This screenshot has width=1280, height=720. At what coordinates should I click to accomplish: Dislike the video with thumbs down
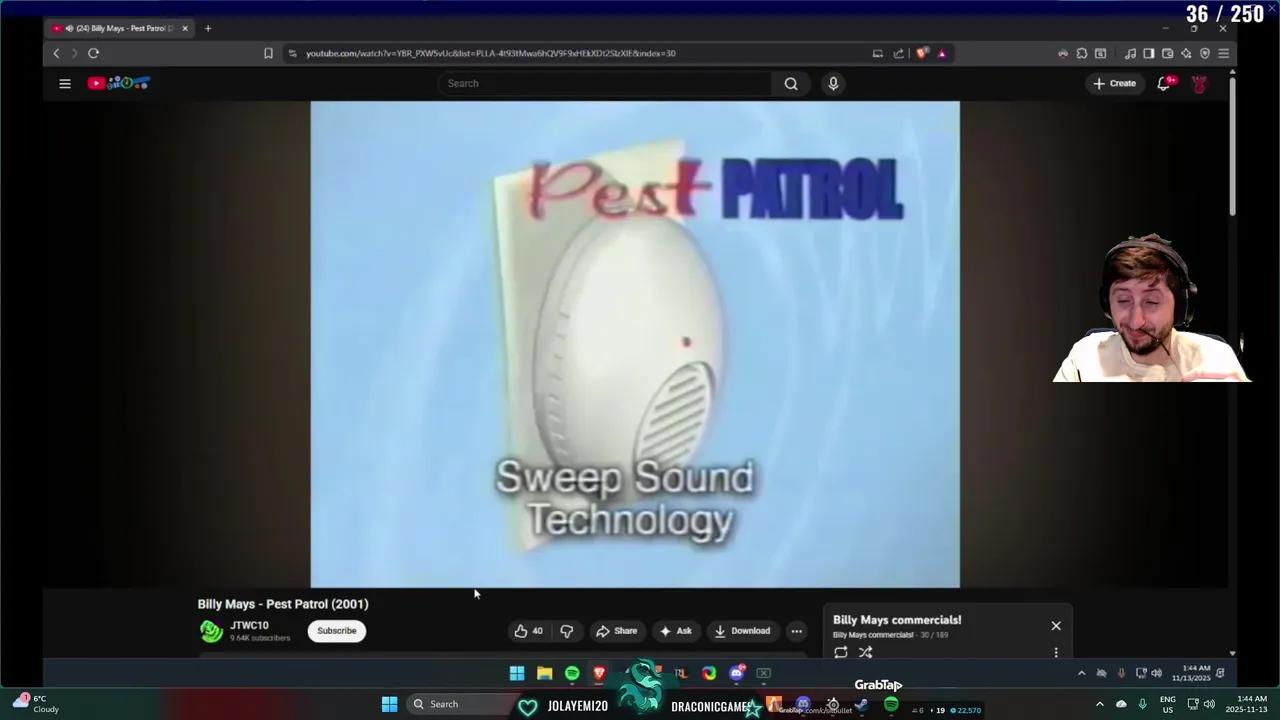tap(567, 631)
